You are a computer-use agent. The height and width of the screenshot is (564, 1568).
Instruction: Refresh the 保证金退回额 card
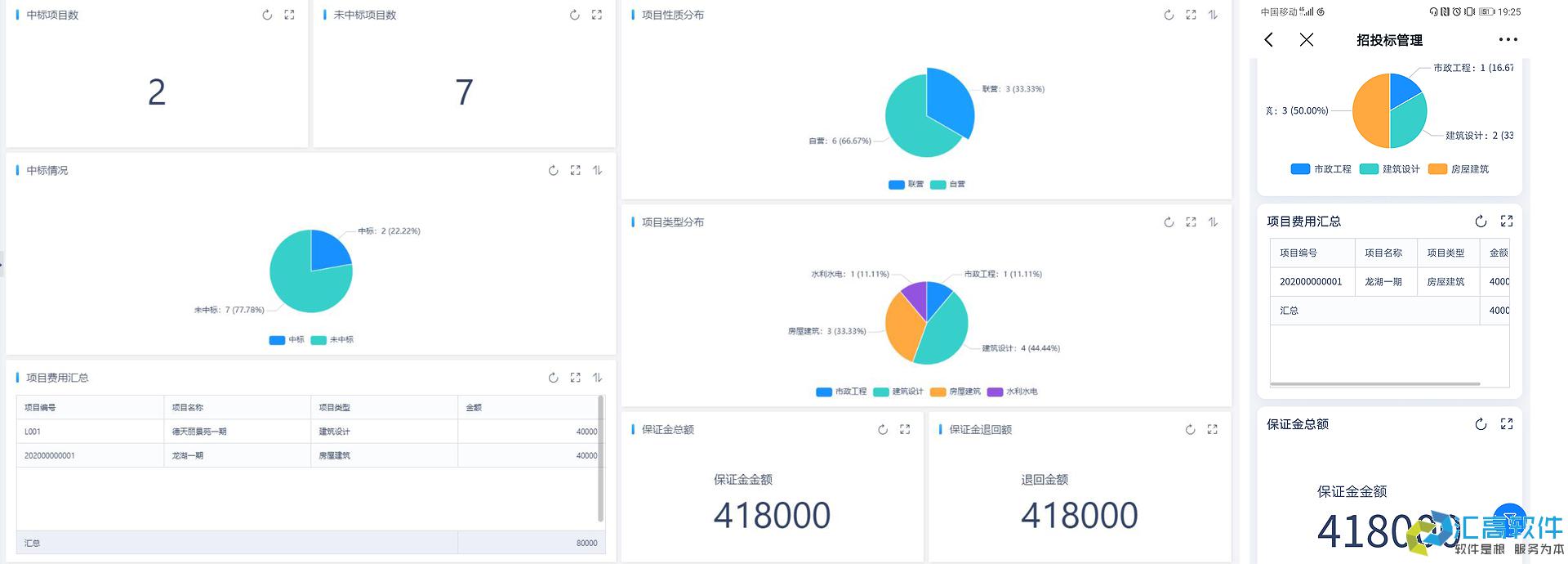click(x=1190, y=429)
